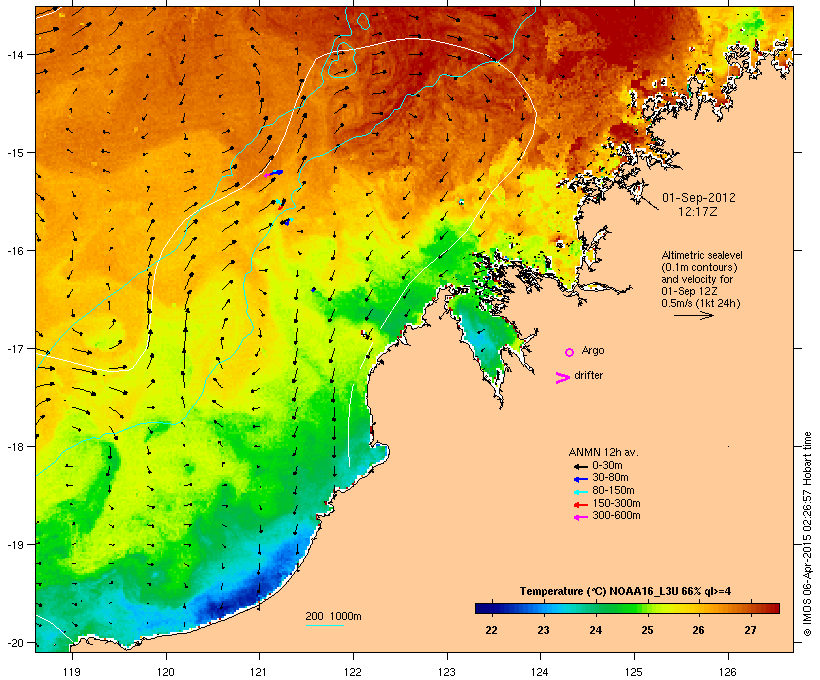Click the colorbar value 23
The width and height of the screenshot is (820, 680).
point(543,630)
